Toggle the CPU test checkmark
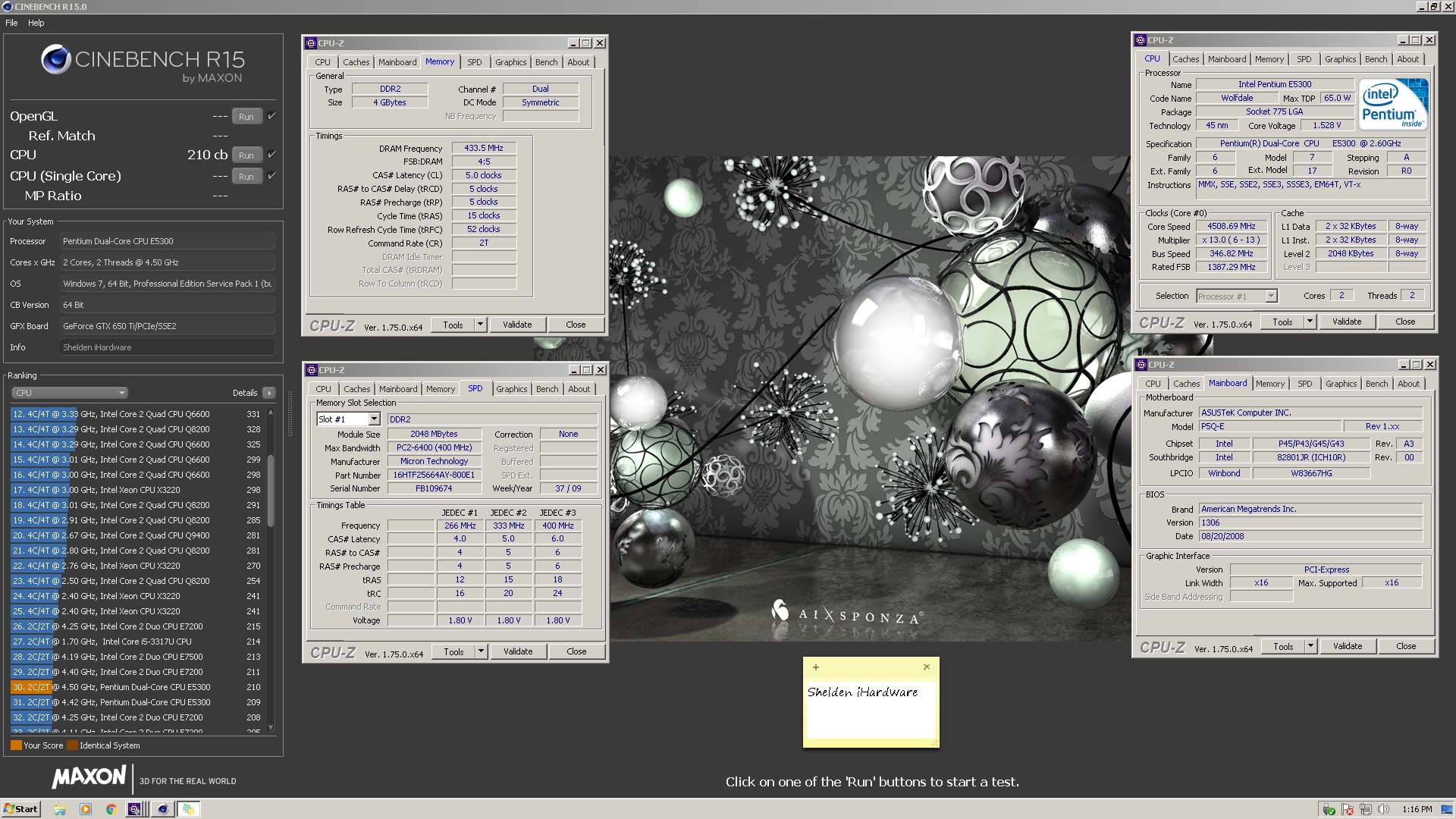 [x=271, y=154]
